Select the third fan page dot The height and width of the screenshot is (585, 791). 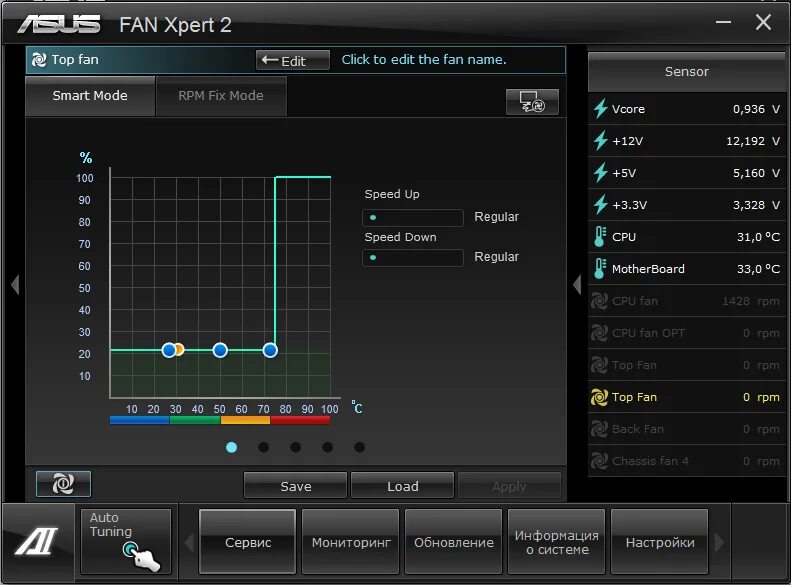(x=296, y=447)
